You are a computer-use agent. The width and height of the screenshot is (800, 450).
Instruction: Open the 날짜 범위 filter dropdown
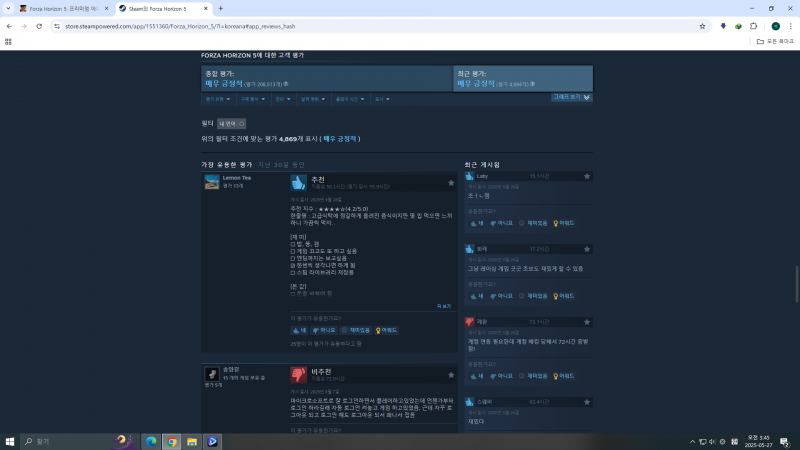[x=313, y=99]
